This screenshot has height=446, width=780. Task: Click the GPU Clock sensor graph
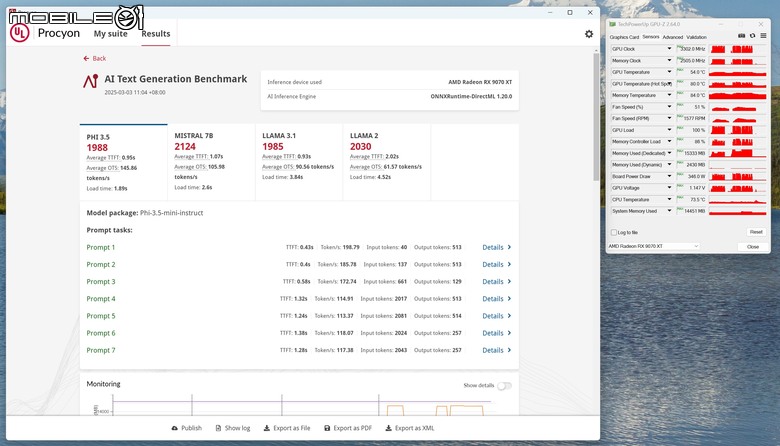coord(737,49)
